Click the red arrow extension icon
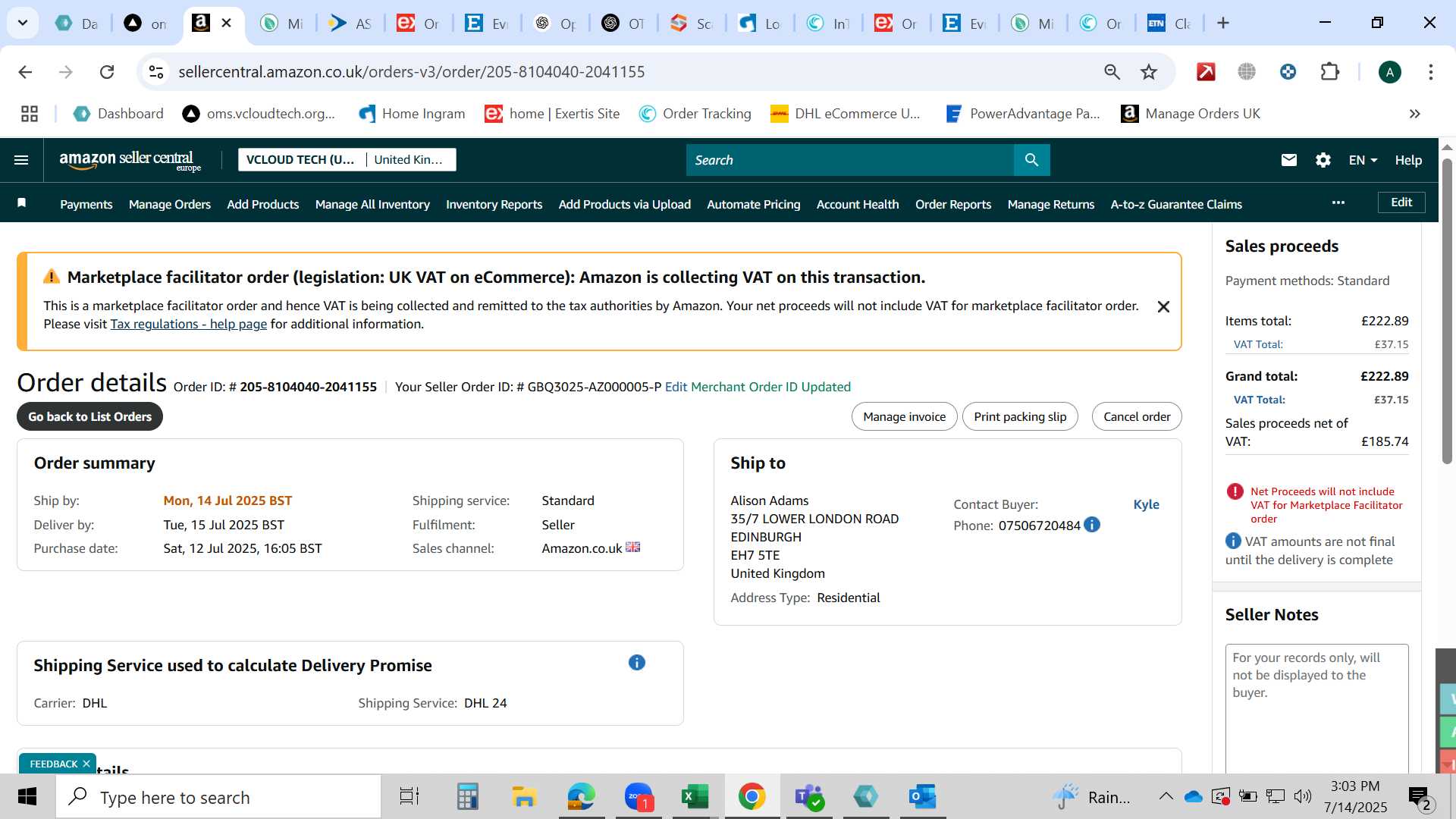This screenshot has height=819, width=1456. click(x=1206, y=72)
